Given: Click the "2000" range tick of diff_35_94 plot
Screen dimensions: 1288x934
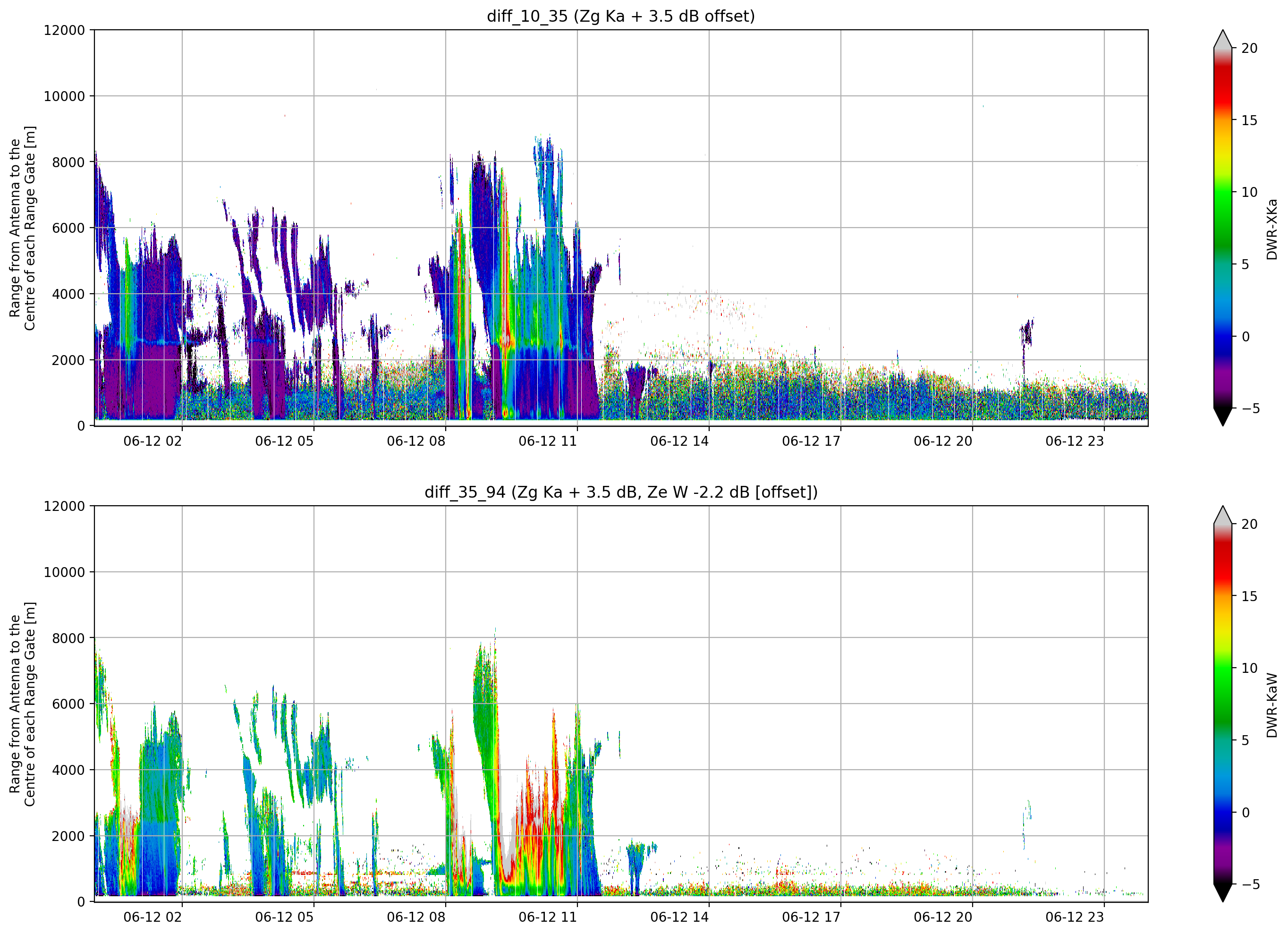Looking at the screenshot, I should 68,836.
